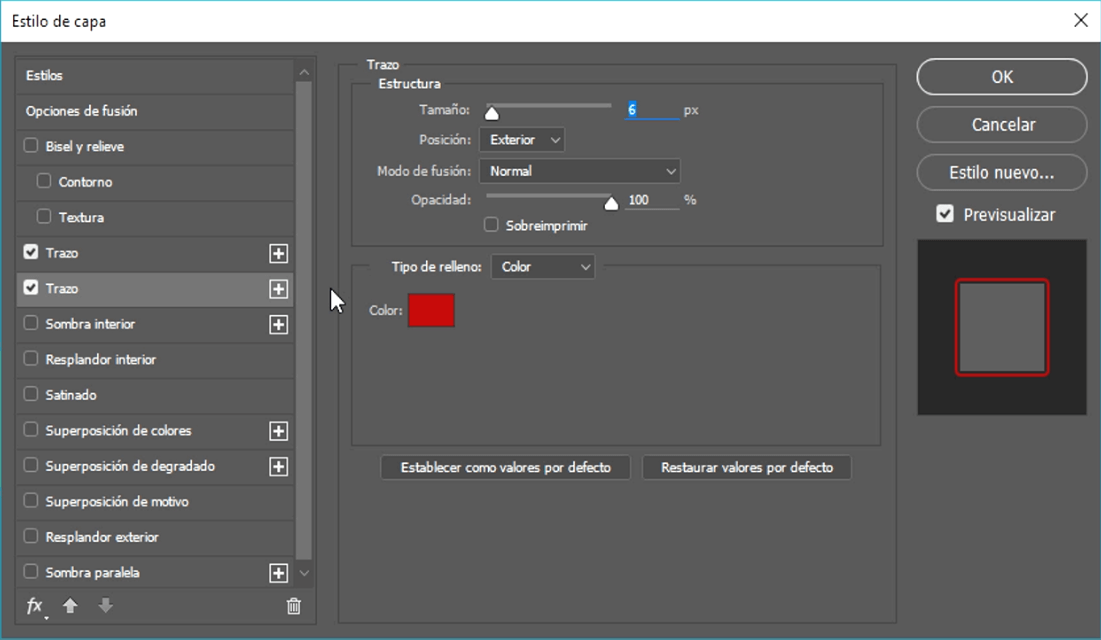This screenshot has height=640, width=1101.
Task: Click plus icon next to Sombra paralela
Action: [x=279, y=573]
